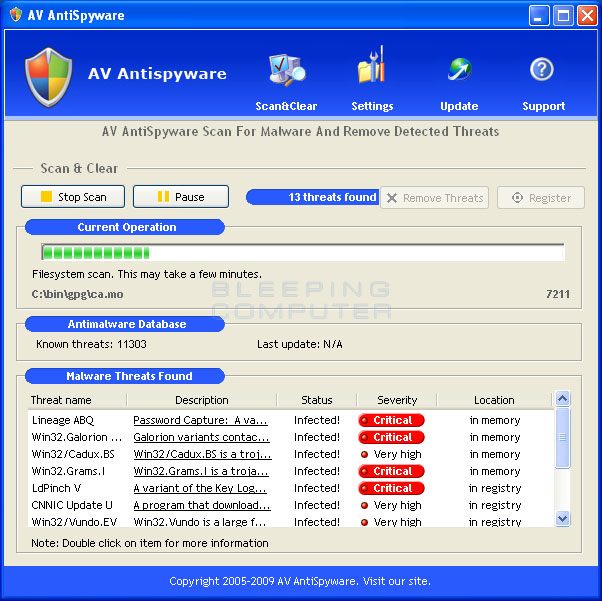
Task: Select the Win32/Cadux.BS threat name
Action: [x=73, y=454]
